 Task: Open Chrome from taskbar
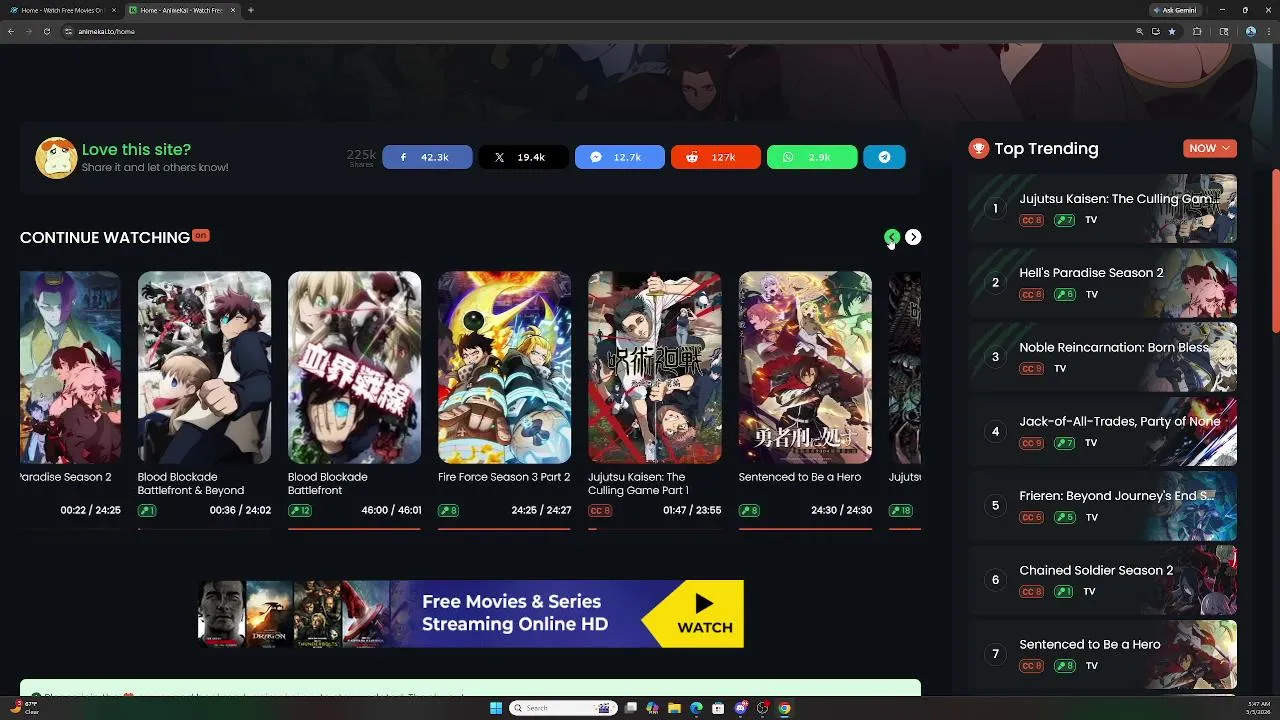(784, 708)
